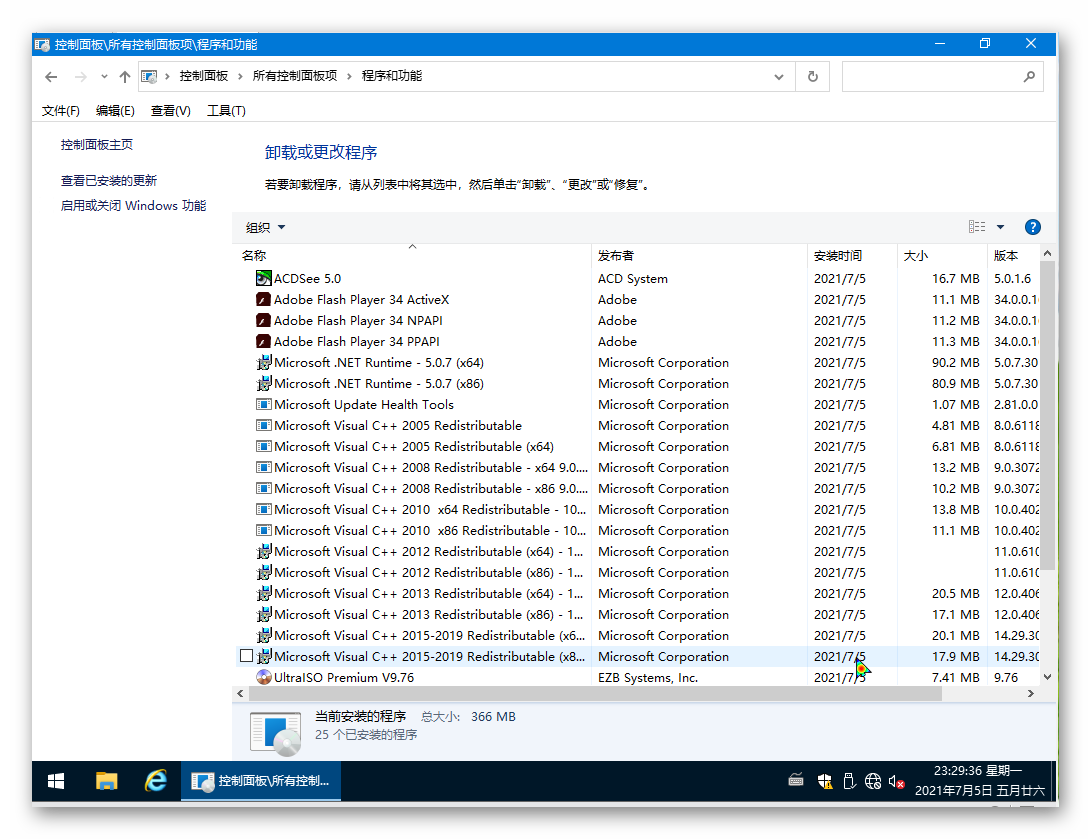Expand the view options dropdown arrow
The image size is (1091, 839).
[x=1001, y=227]
